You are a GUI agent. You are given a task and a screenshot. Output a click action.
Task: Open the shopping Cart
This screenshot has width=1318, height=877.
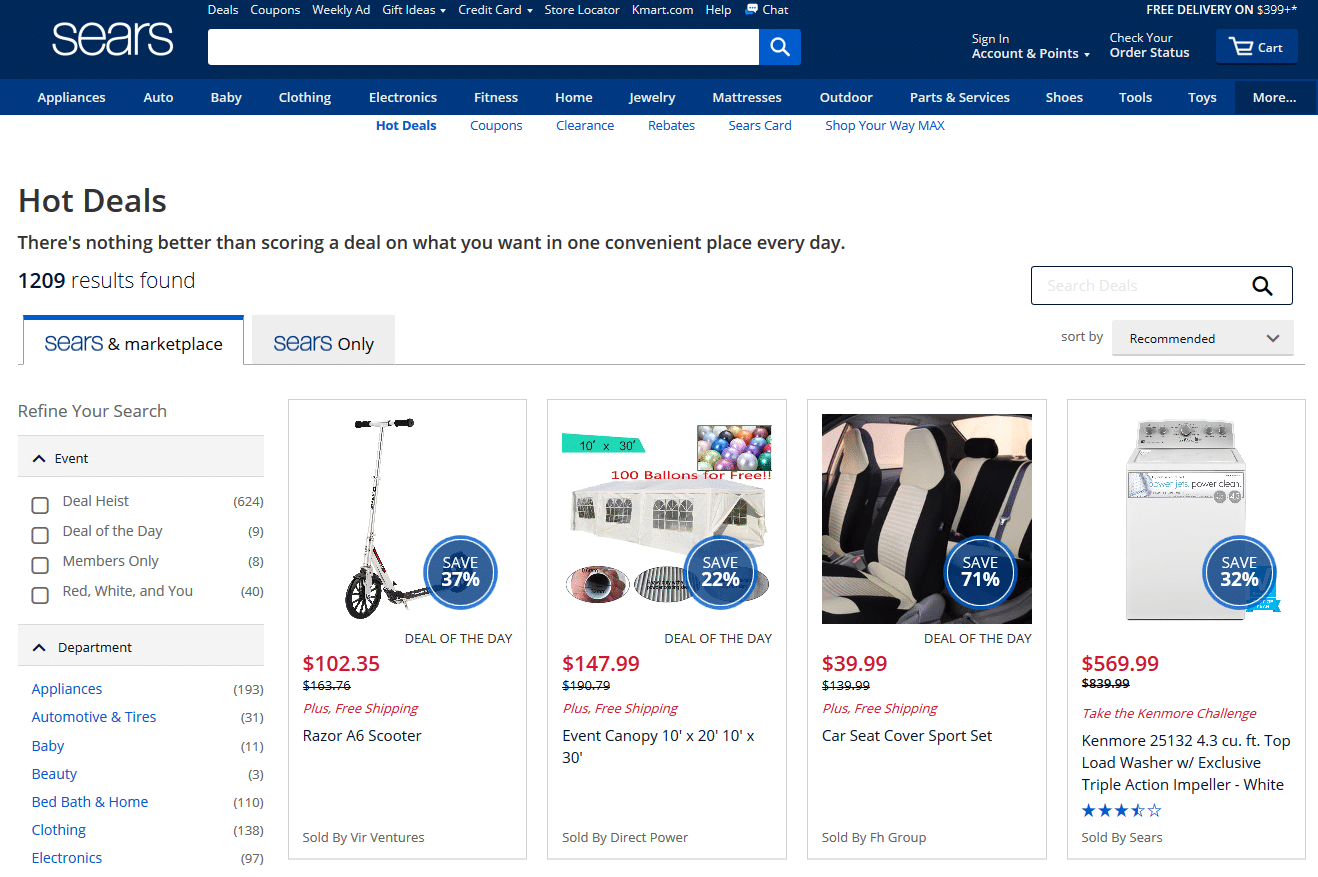pos(1257,47)
